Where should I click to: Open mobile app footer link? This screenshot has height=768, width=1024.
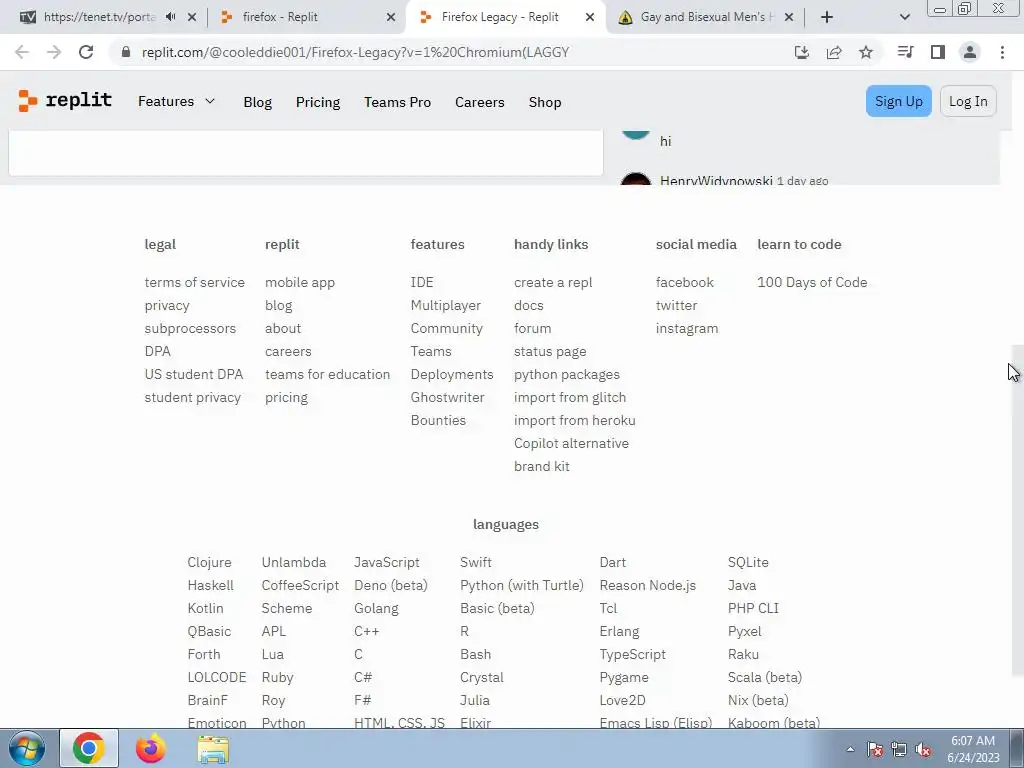click(x=300, y=282)
